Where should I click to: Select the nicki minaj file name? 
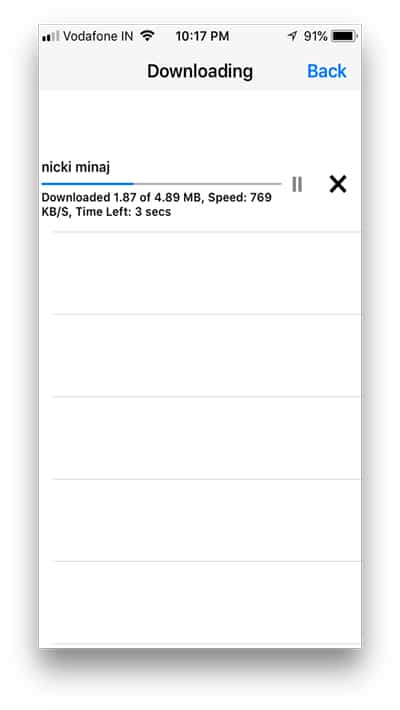click(x=76, y=167)
